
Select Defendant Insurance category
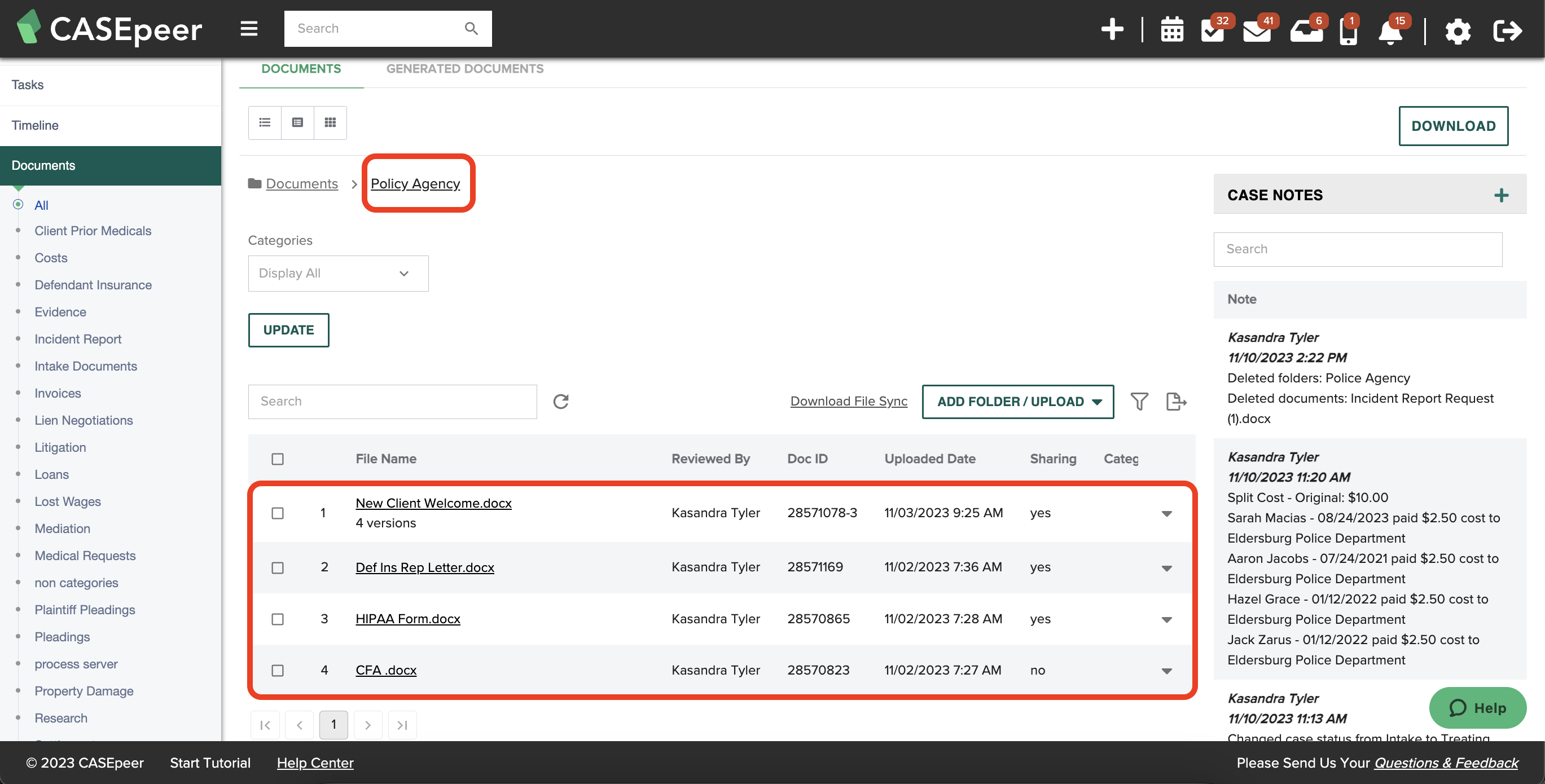[x=93, y=285]
